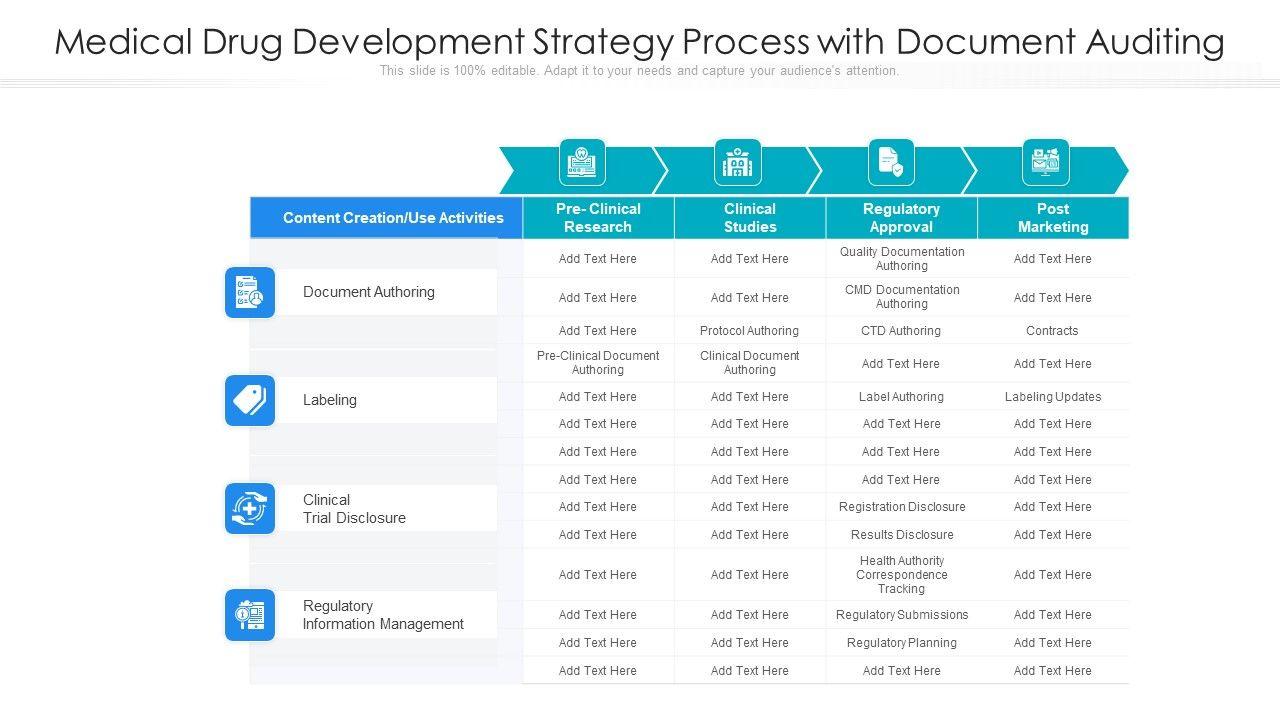Select the Clinical Trial Disclosure label
The width and height of the screenshot is (1280, 720).
pos(354,509)
